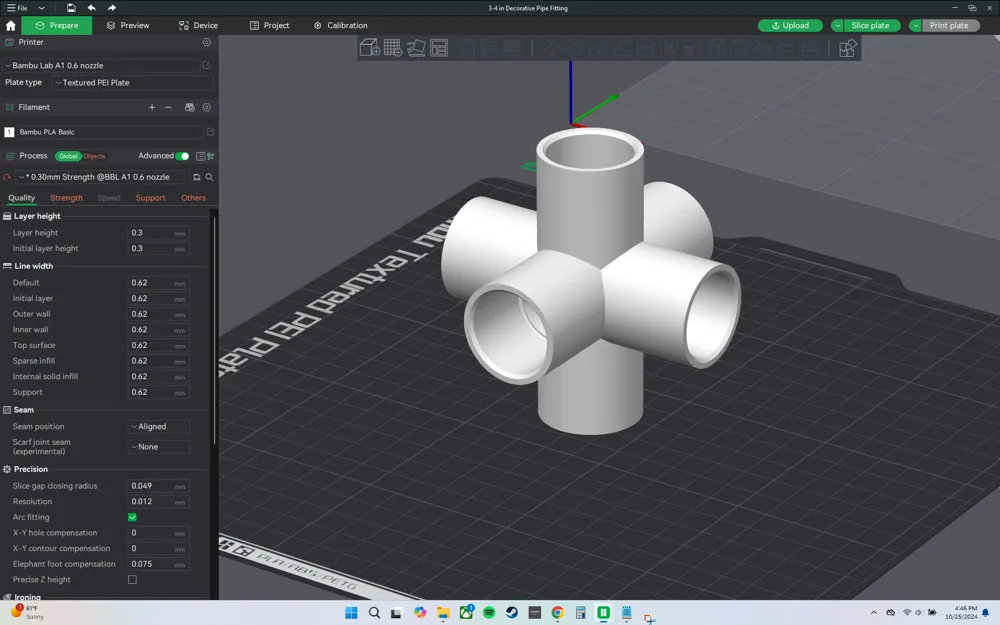Open the Assembly view icon on toolbar right
The width and height of the screenshot is (1000, 625).
(x=846, y=47)
